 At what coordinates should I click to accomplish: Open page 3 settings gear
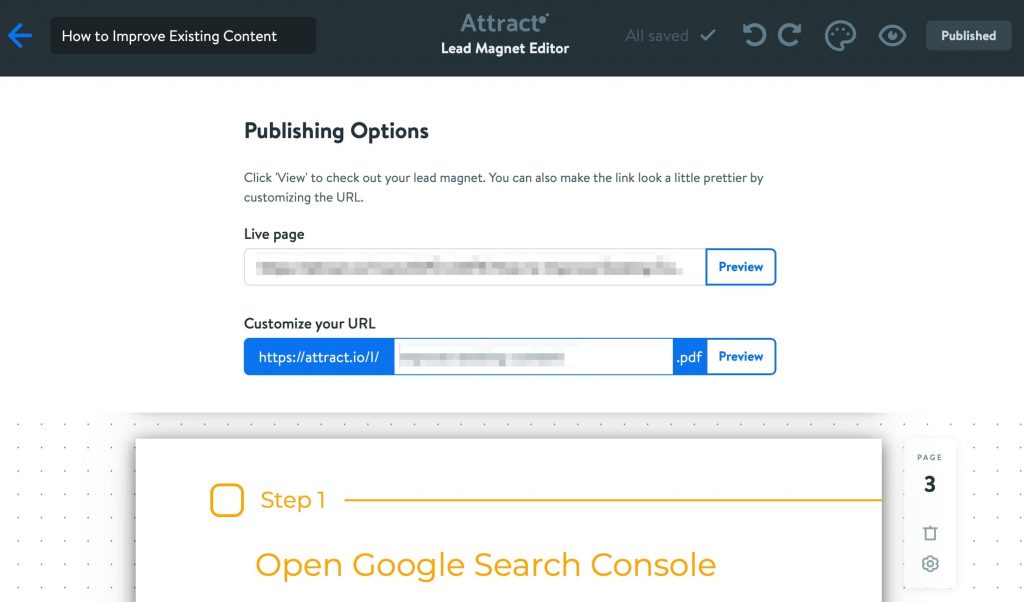click(x=930, y=564)
